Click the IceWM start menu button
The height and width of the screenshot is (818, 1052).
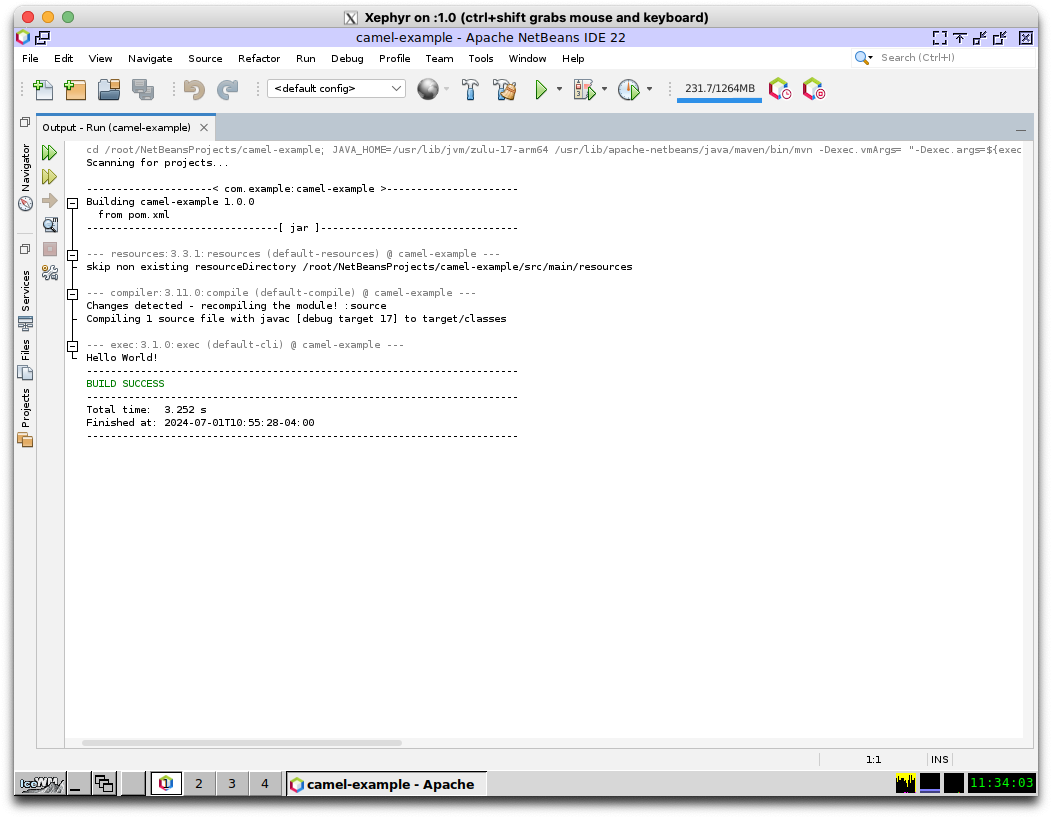tap(41, 784)
